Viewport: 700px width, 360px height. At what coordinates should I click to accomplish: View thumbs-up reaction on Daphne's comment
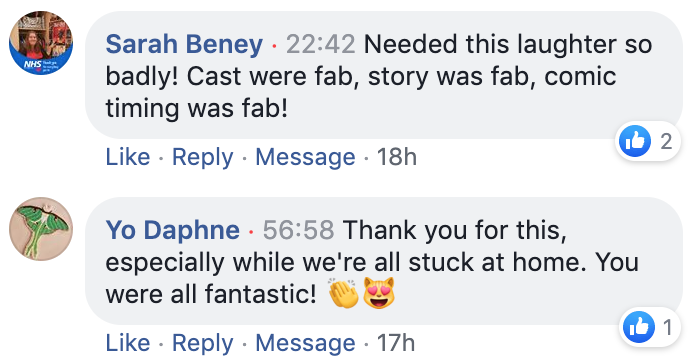639,327
